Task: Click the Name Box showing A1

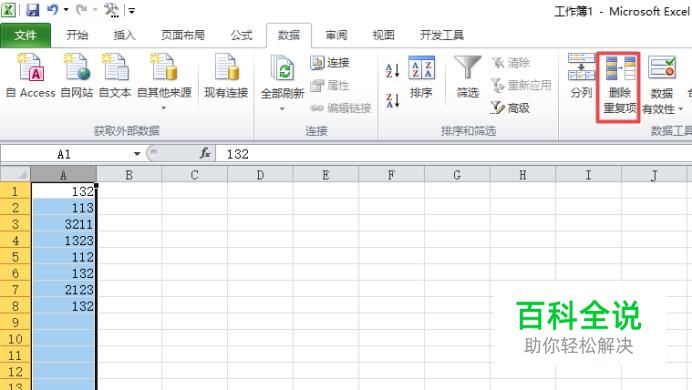Action: [65, 154]
